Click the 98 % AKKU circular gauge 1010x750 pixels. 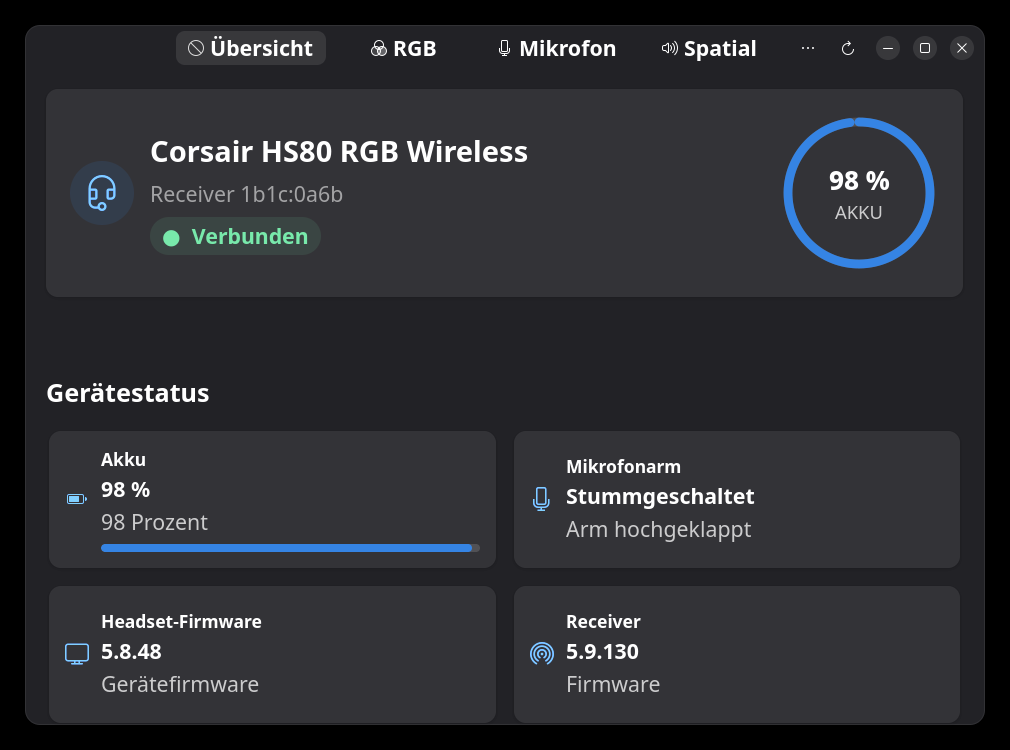click(859, 193)
